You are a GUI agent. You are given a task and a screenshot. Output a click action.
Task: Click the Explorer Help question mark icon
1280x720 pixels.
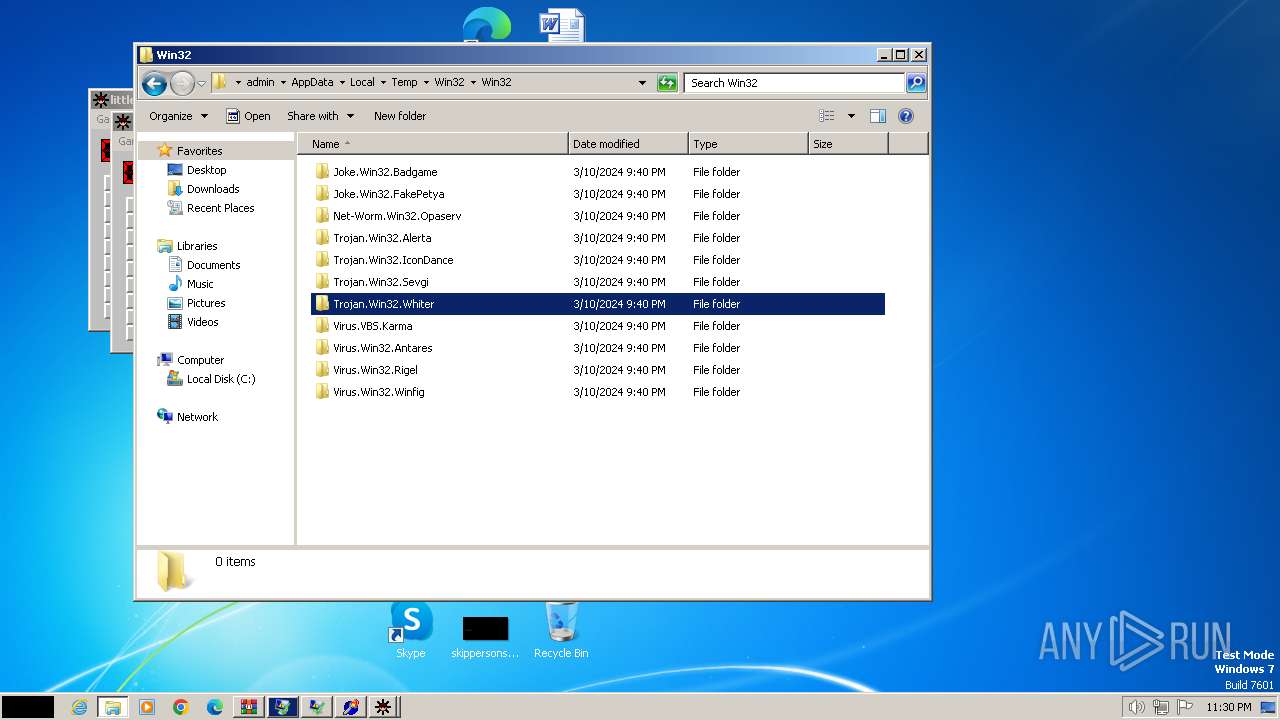pyautogui.click(x=905, y=116)
